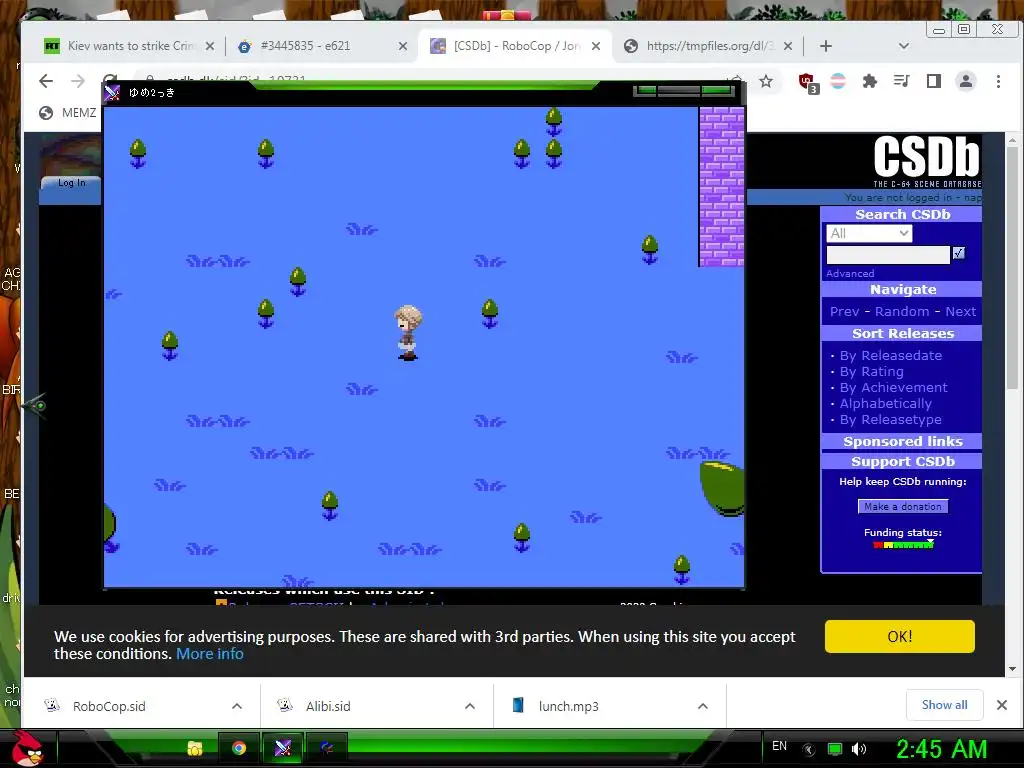Open the Advanced search link

coord(850,274)
